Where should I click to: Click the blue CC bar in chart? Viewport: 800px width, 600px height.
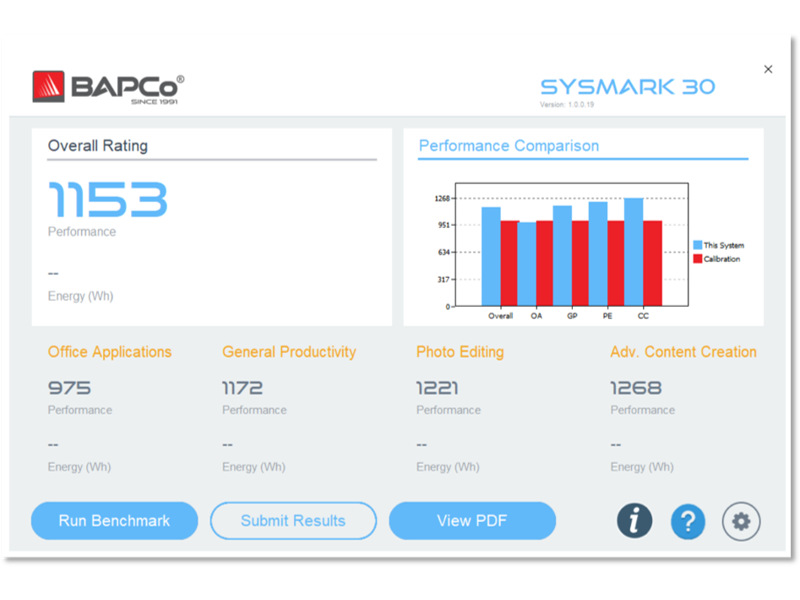pyautogui.click(x=634, y=252)
